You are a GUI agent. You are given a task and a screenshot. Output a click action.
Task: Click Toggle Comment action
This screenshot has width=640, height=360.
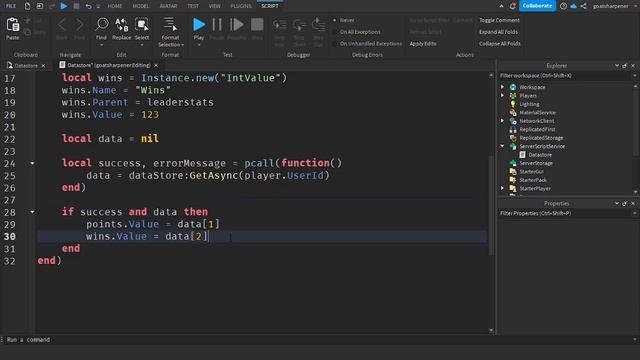click(499, 20)
